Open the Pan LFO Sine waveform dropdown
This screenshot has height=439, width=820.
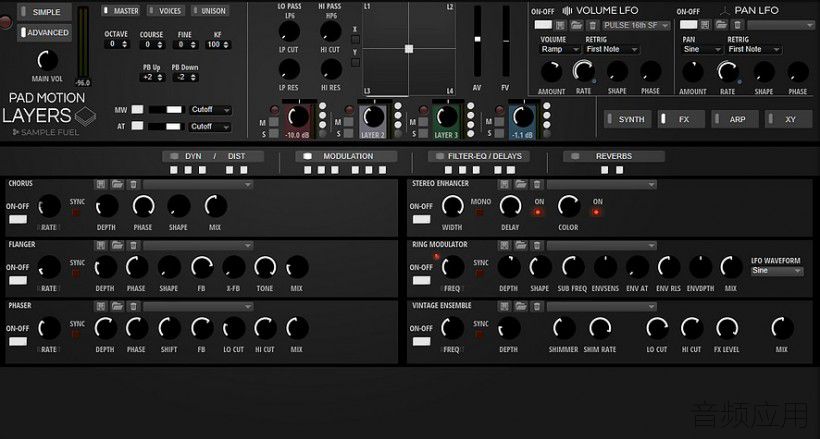[x=702, y=49]
